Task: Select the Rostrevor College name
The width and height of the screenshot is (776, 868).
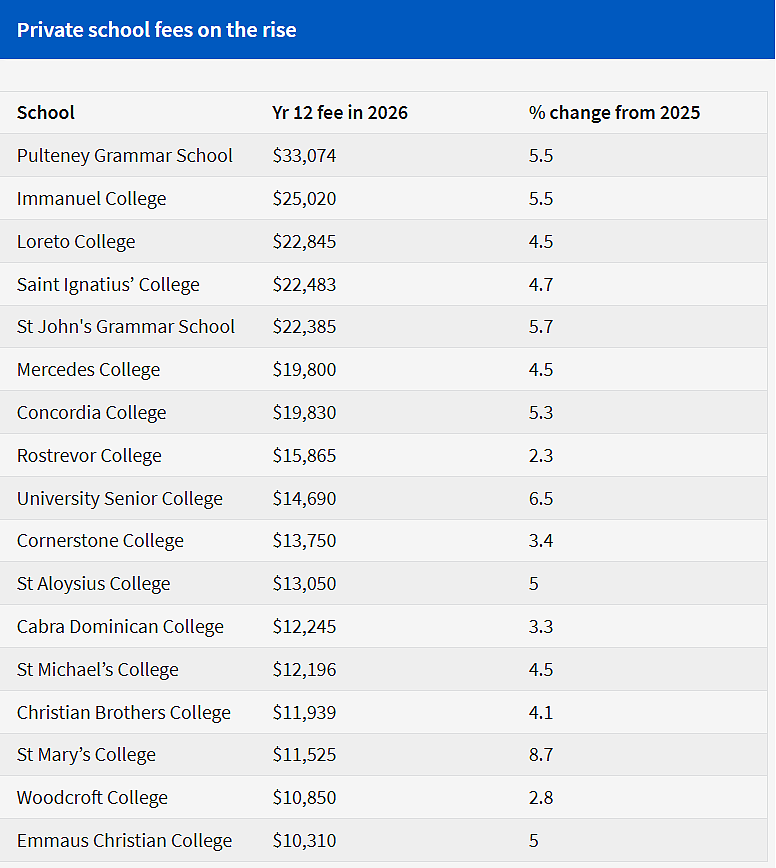Action: click(x=89, y=456)
